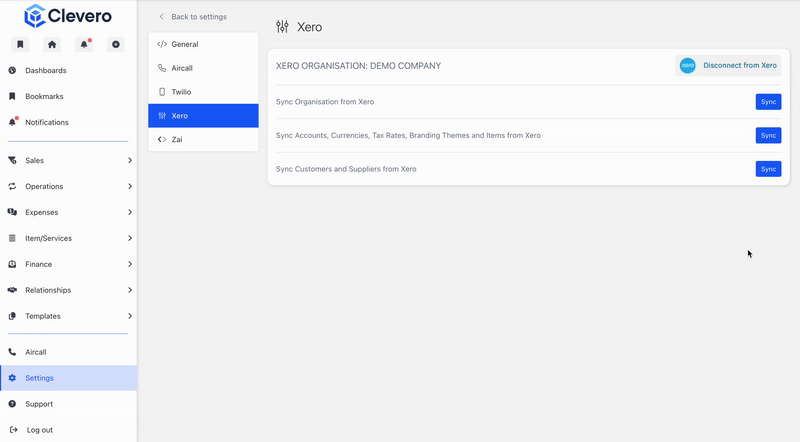Open the bookmark shortcut icon button
The image size is (800, 442).
pyautogui.click(x=20, y=44)
